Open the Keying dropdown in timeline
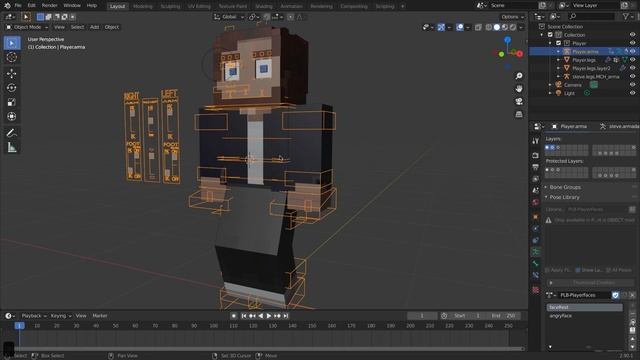The image size is (640, 360). coord(61,316)
